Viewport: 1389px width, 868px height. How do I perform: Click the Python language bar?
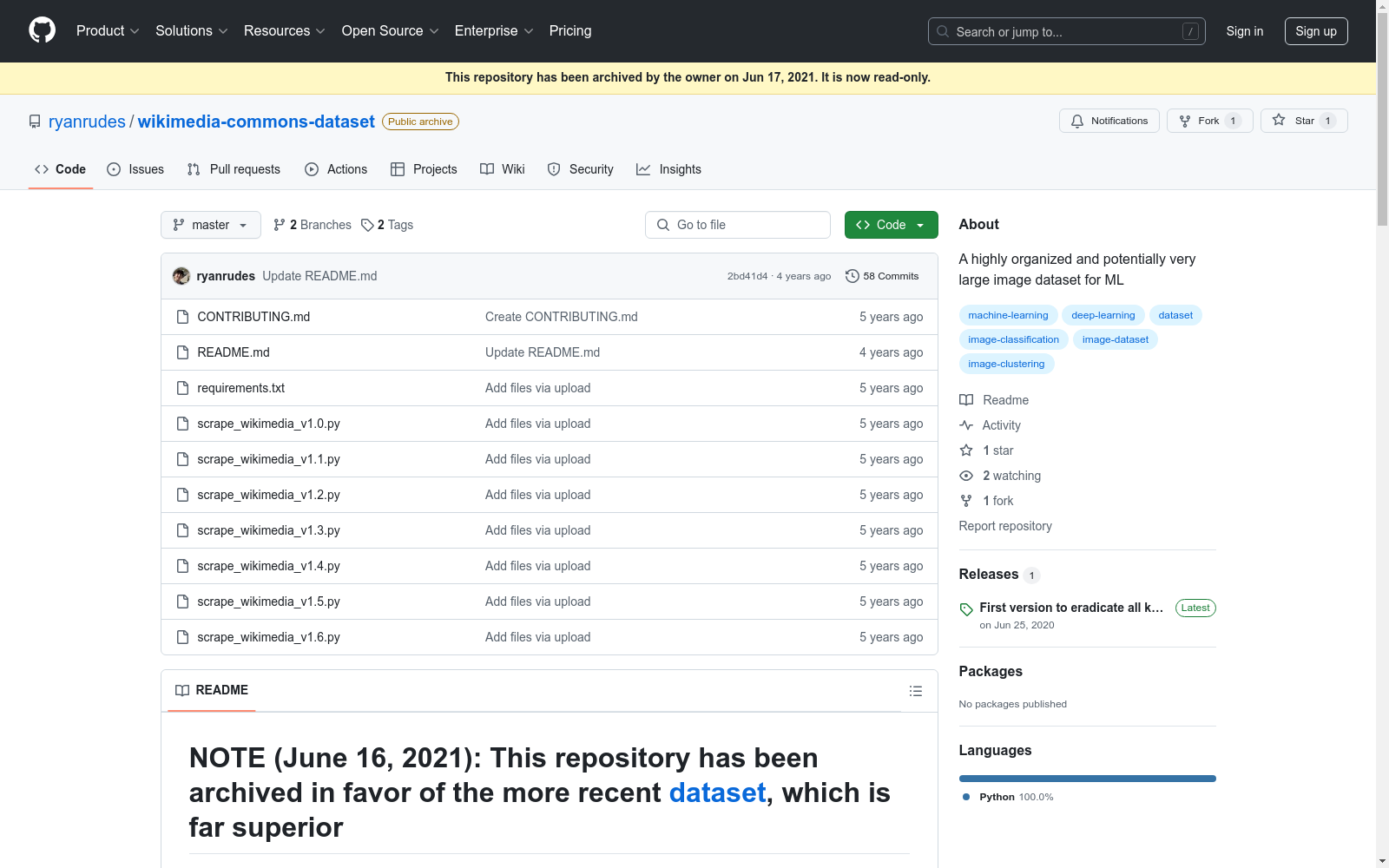click(1088, 779)
